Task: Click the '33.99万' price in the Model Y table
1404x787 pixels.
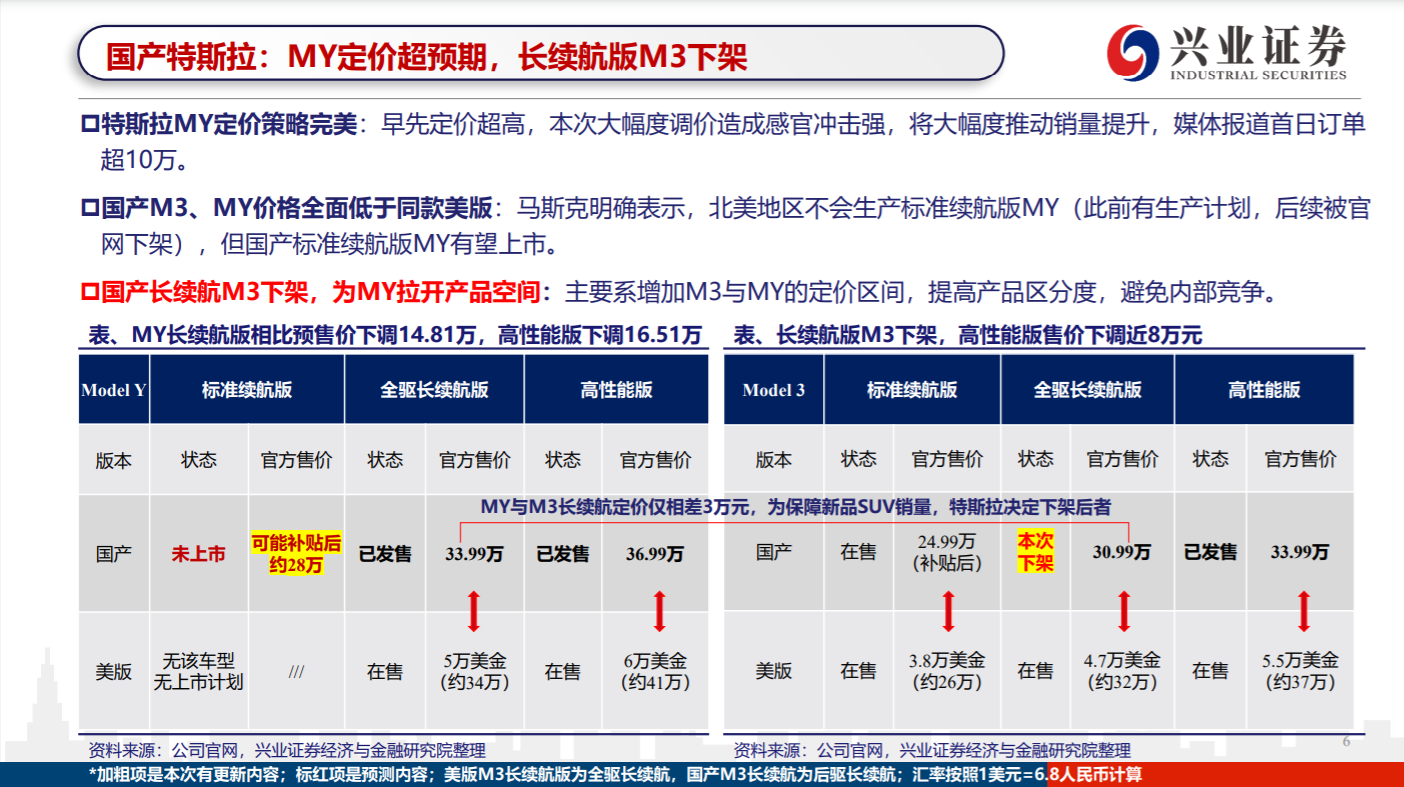Action: click(474, 553)
